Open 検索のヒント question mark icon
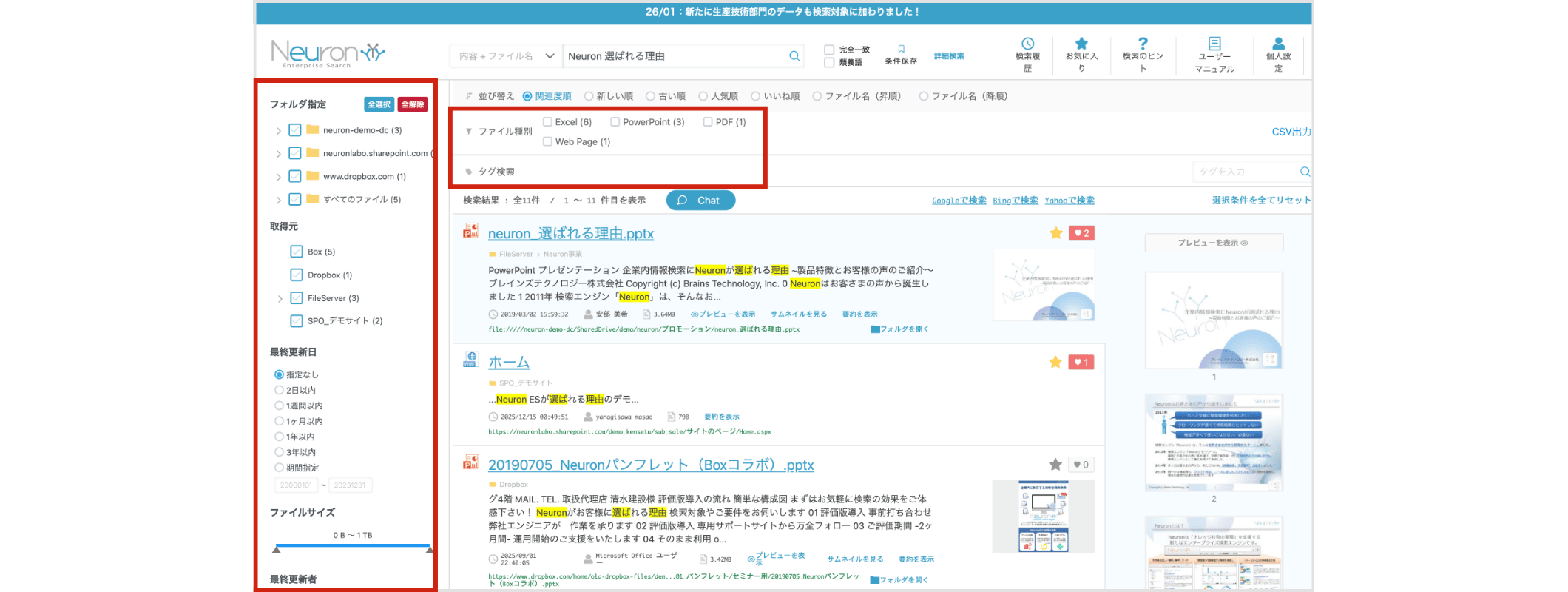 1143,44
